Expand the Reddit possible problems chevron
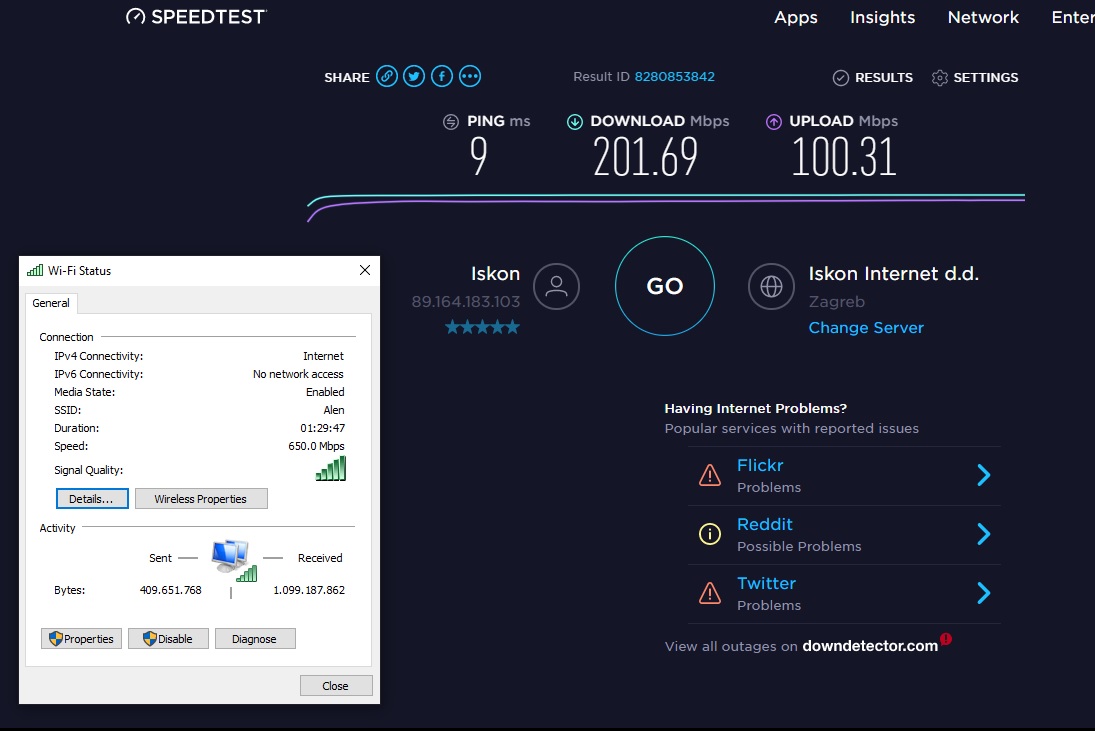 [x=983, y=534]
